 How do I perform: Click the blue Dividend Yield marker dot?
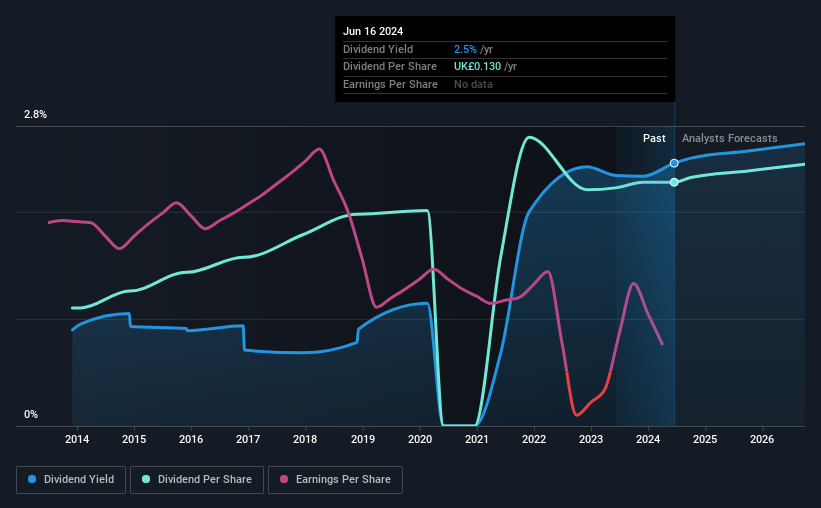pyautogui.click(x=674, y=163)
